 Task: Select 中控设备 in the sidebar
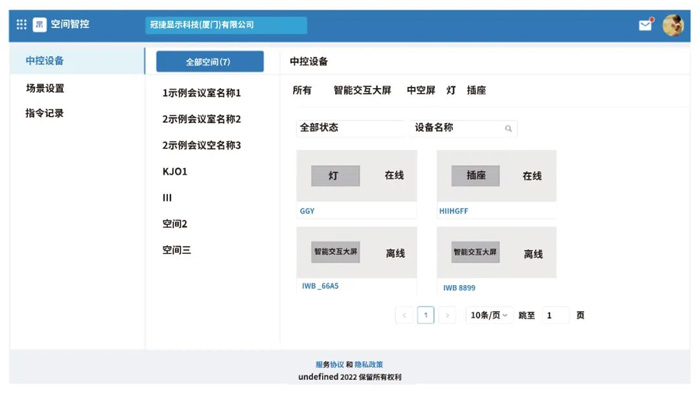(77, 61)
